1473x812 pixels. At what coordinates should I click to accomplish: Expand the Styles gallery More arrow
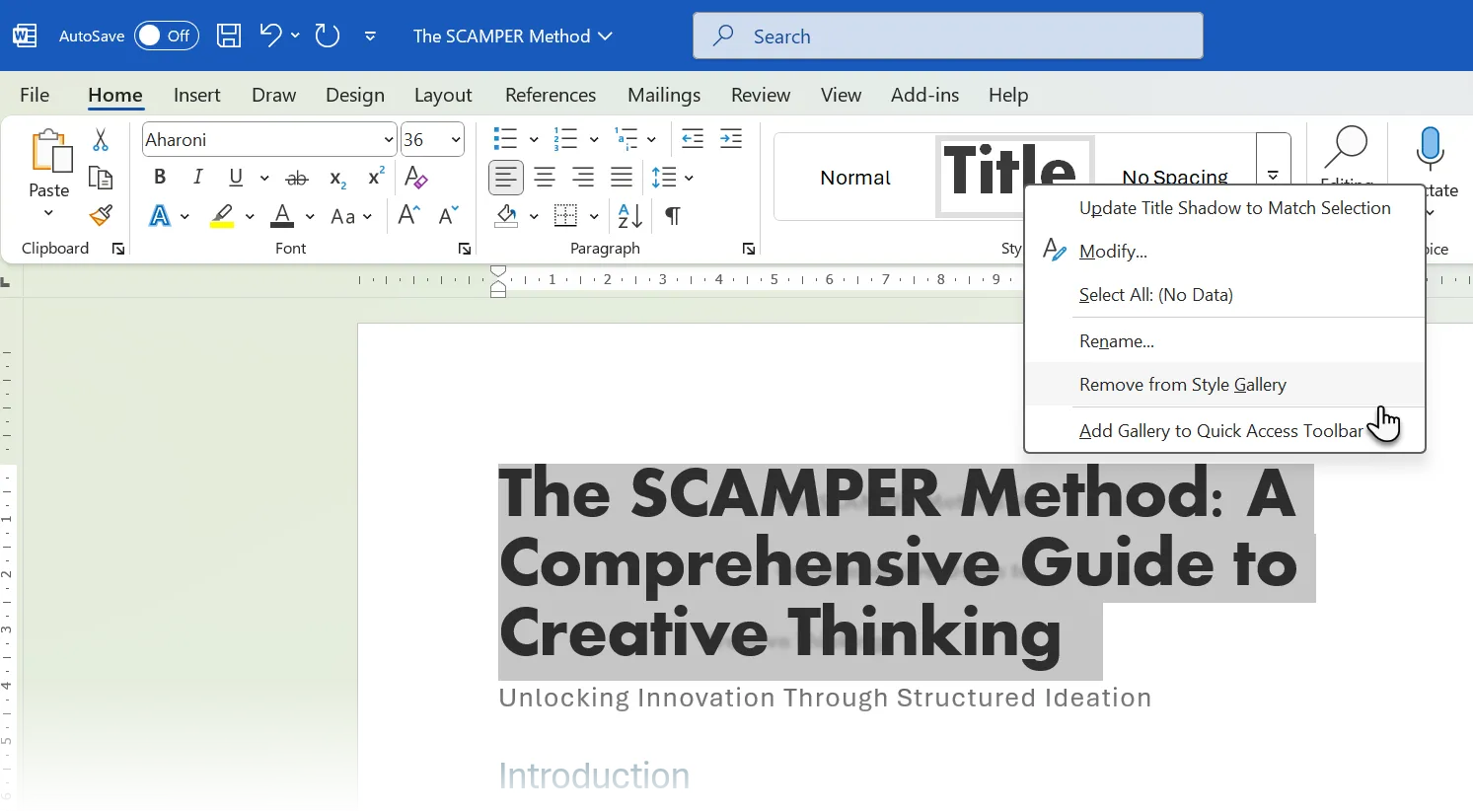coord(1274,174)
